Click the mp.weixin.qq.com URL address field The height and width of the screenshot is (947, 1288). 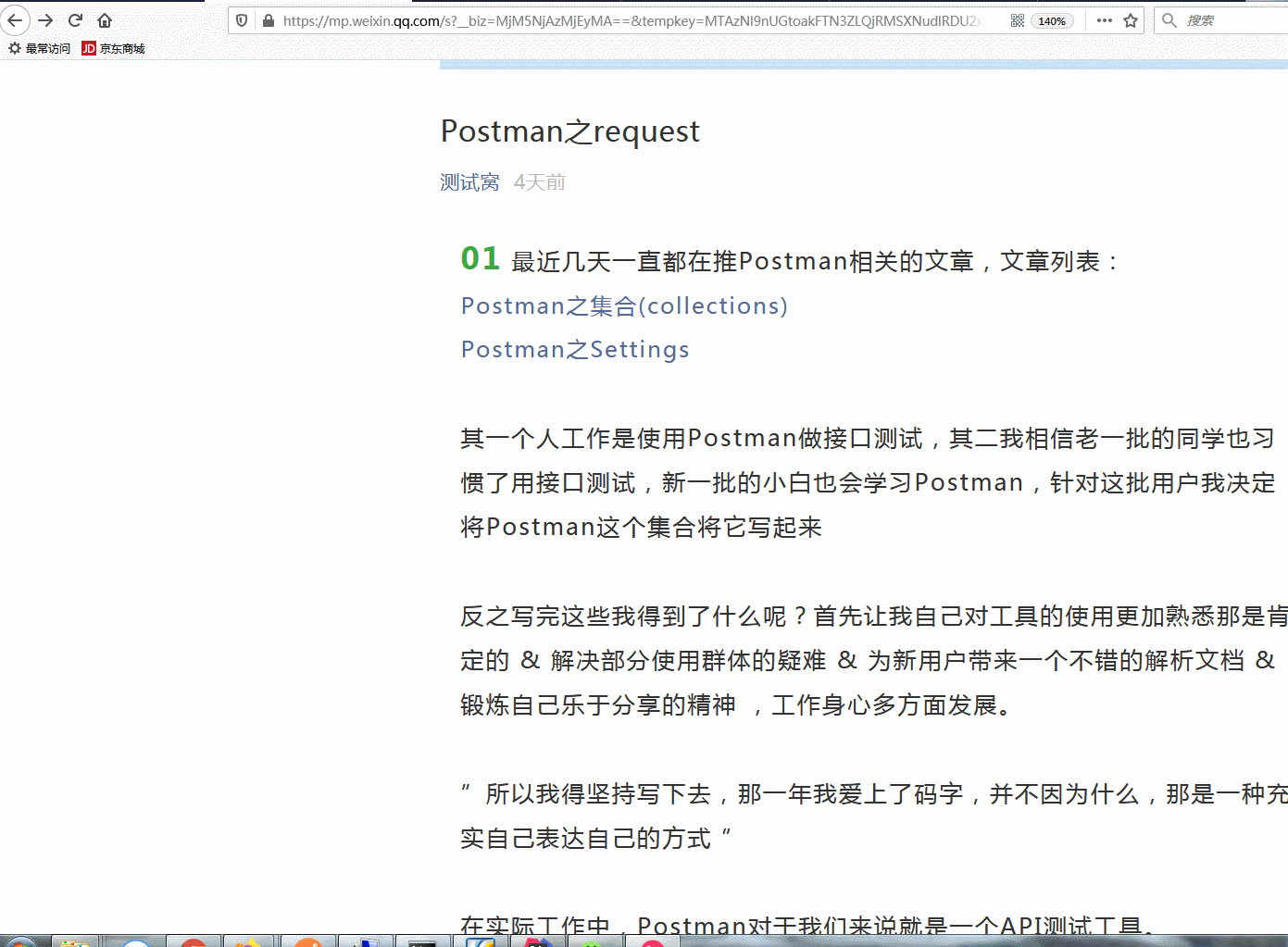point(630,20)
